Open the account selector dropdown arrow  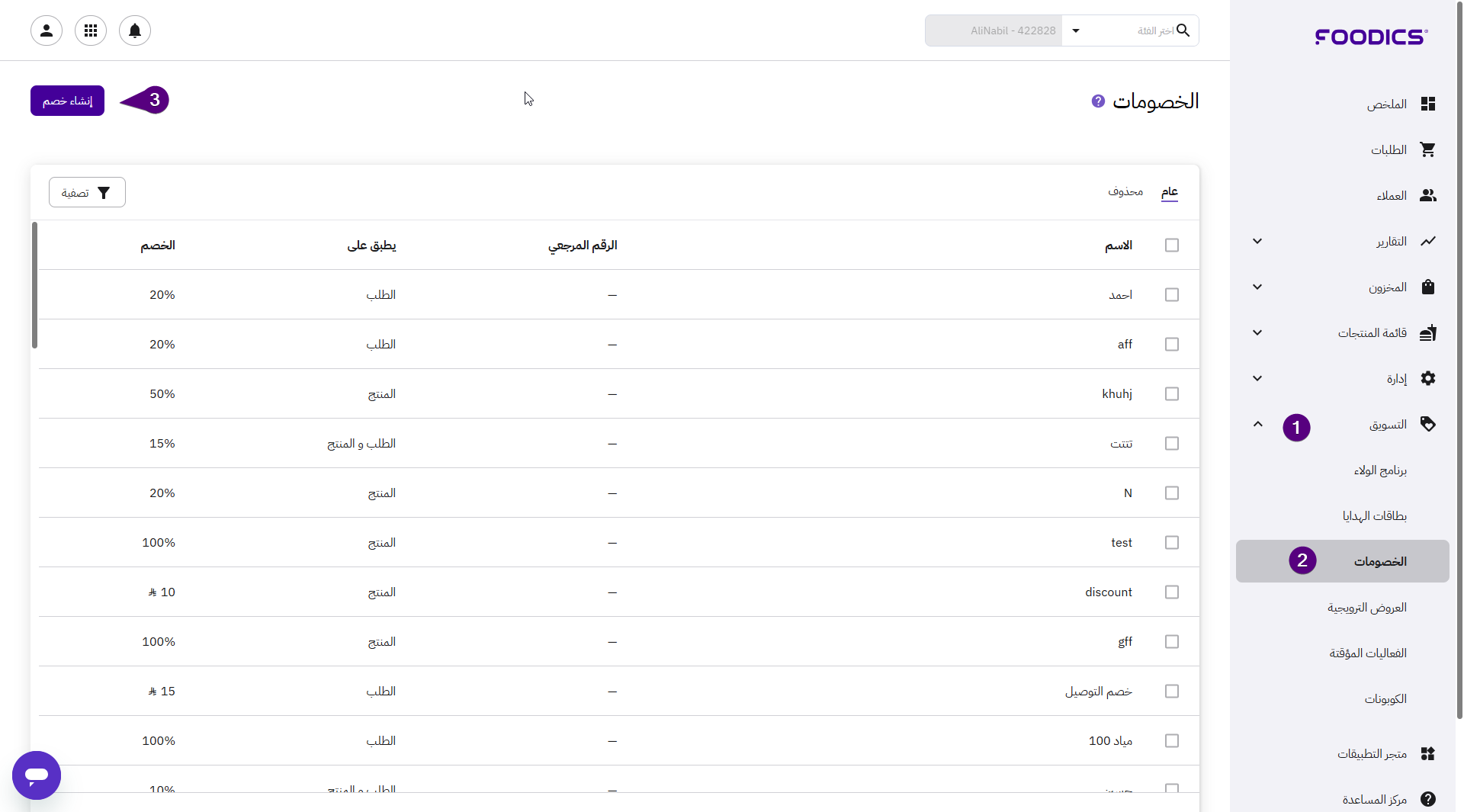pyautogui.click(x=1076, y=30)
